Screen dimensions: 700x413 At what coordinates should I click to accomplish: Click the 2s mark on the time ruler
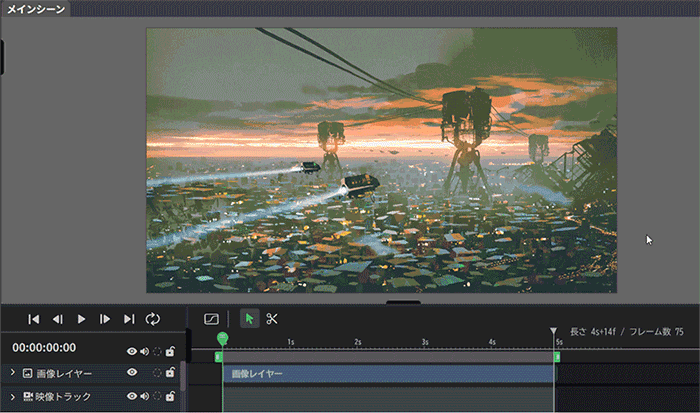[358, 342]
